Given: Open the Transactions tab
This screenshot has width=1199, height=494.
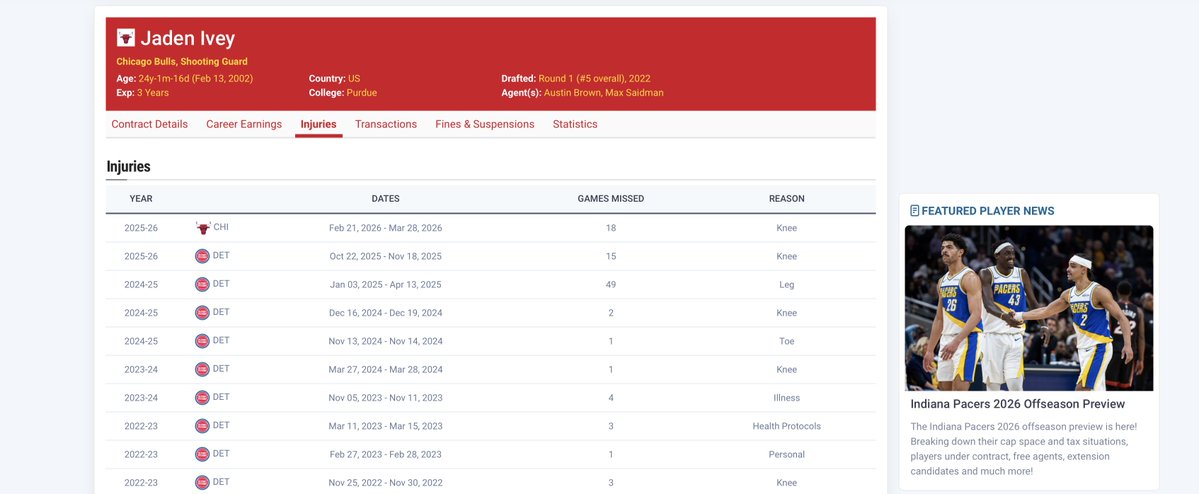Looking at the screenshot, I should 386,124.
